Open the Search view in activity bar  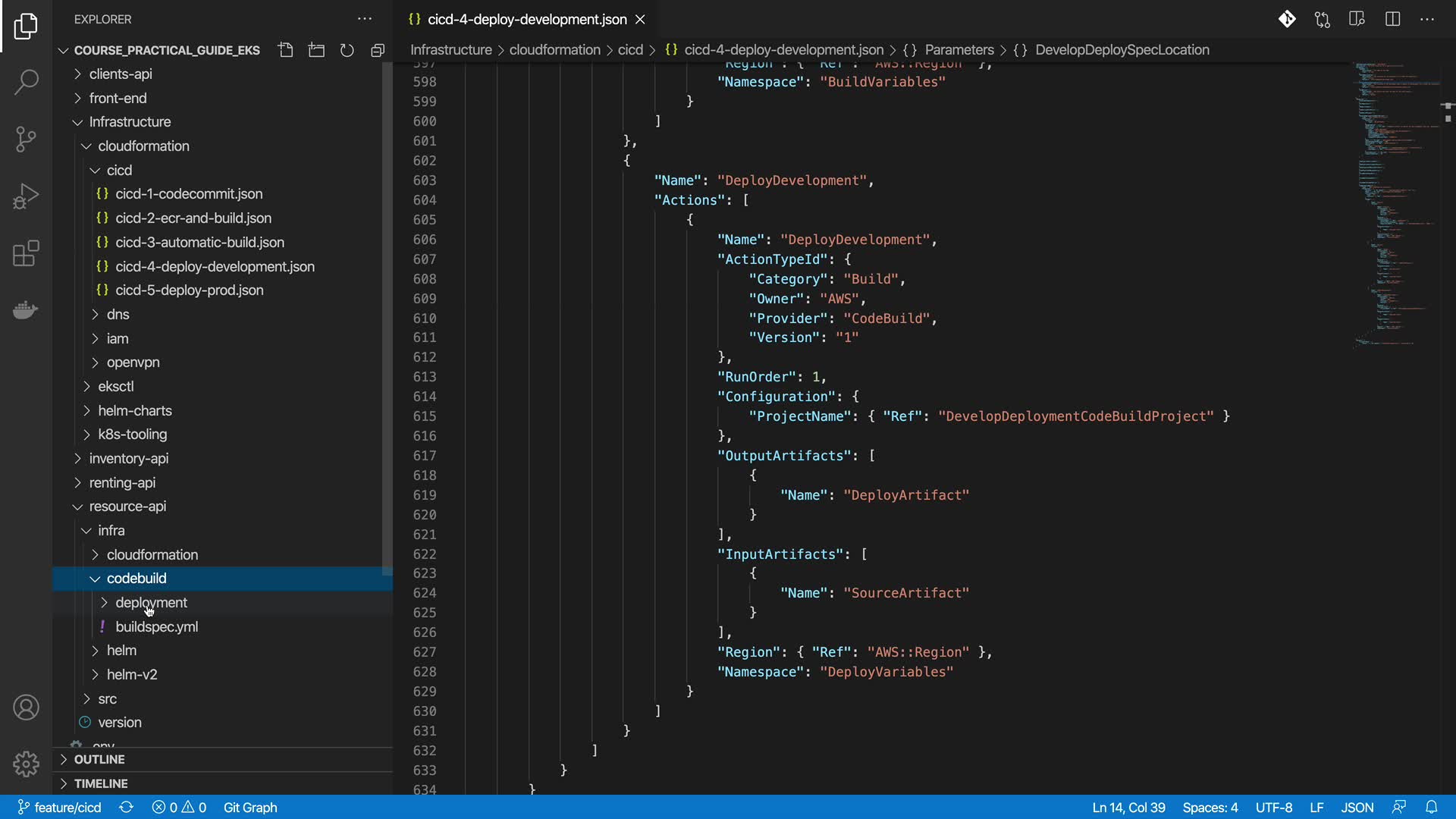tap(26, 82)
